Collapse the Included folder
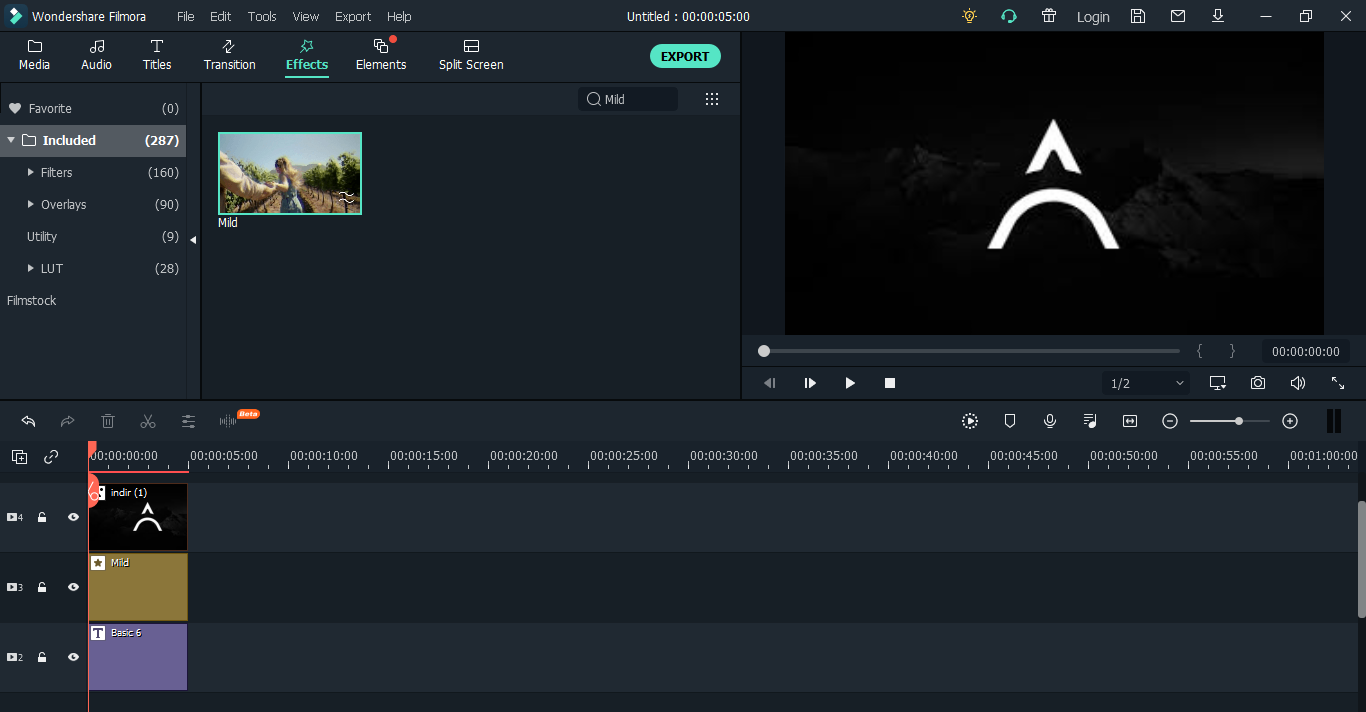The height and width of the screenshot is (712, 1366). pyautogui.click(x=11, y=140)
